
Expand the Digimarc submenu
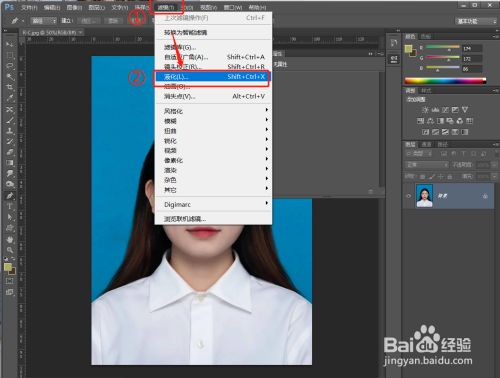[213, 204]
